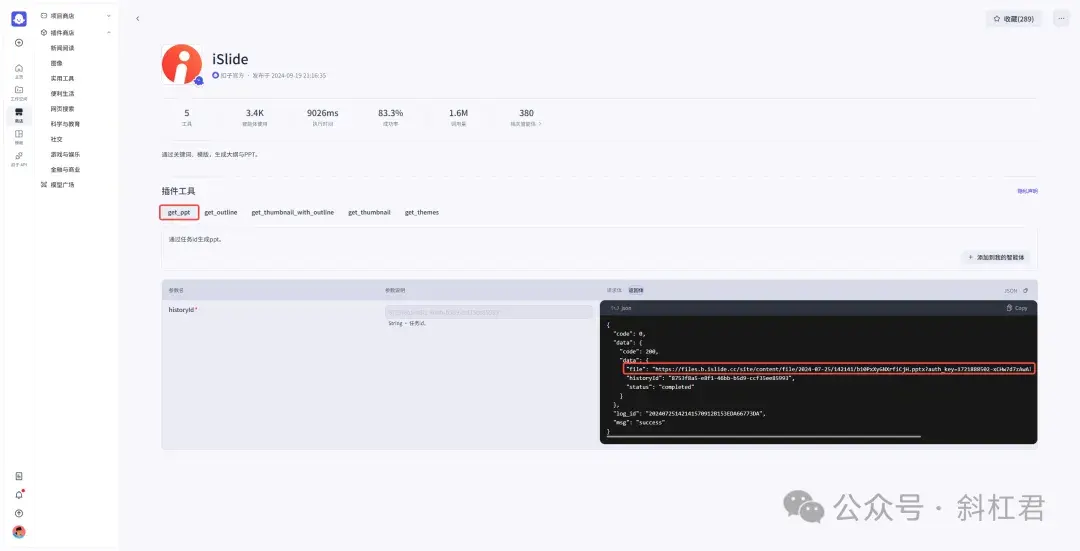Open the 工作空间 workspace folder icon

[19, 93]
